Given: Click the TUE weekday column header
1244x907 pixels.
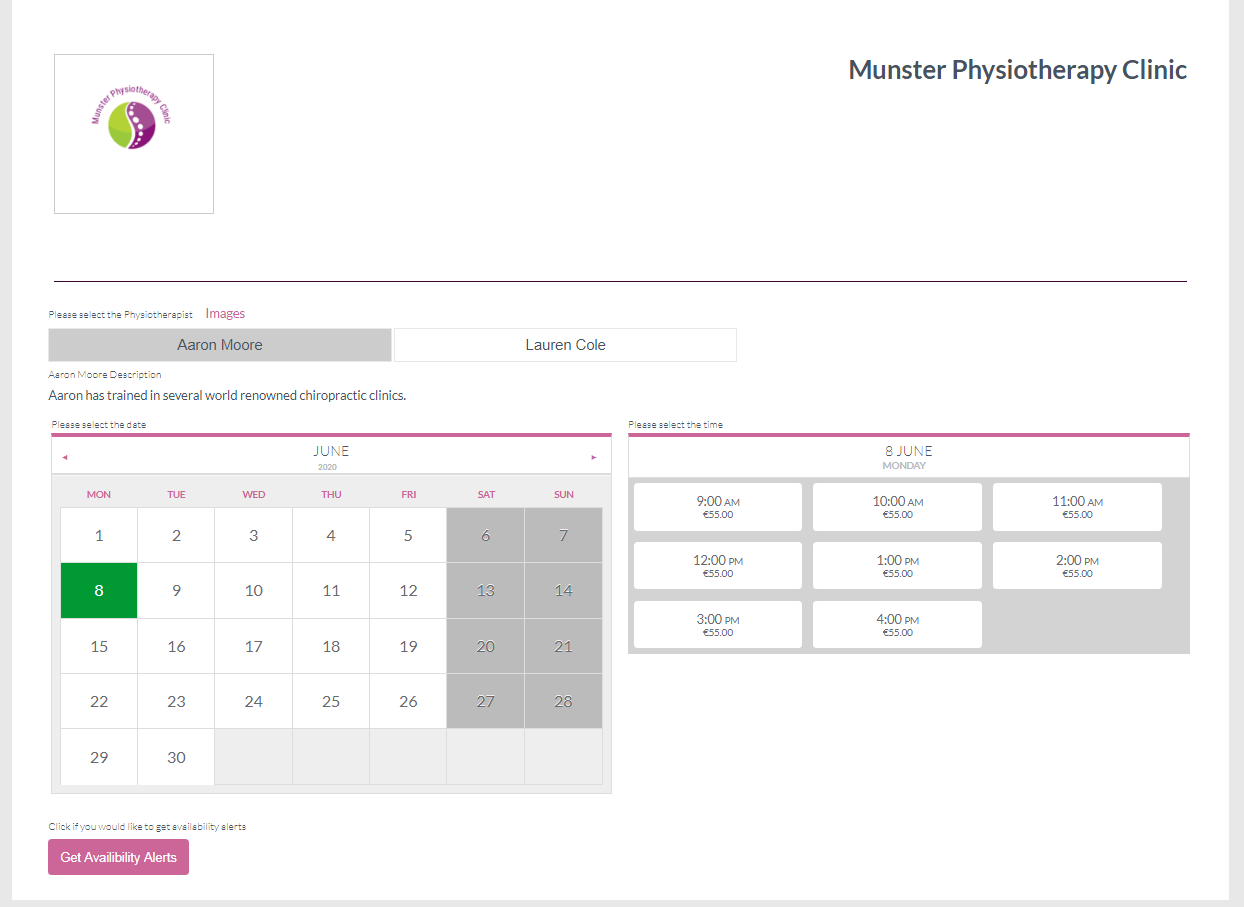Looking at the screenshot, I should point(176,494).
